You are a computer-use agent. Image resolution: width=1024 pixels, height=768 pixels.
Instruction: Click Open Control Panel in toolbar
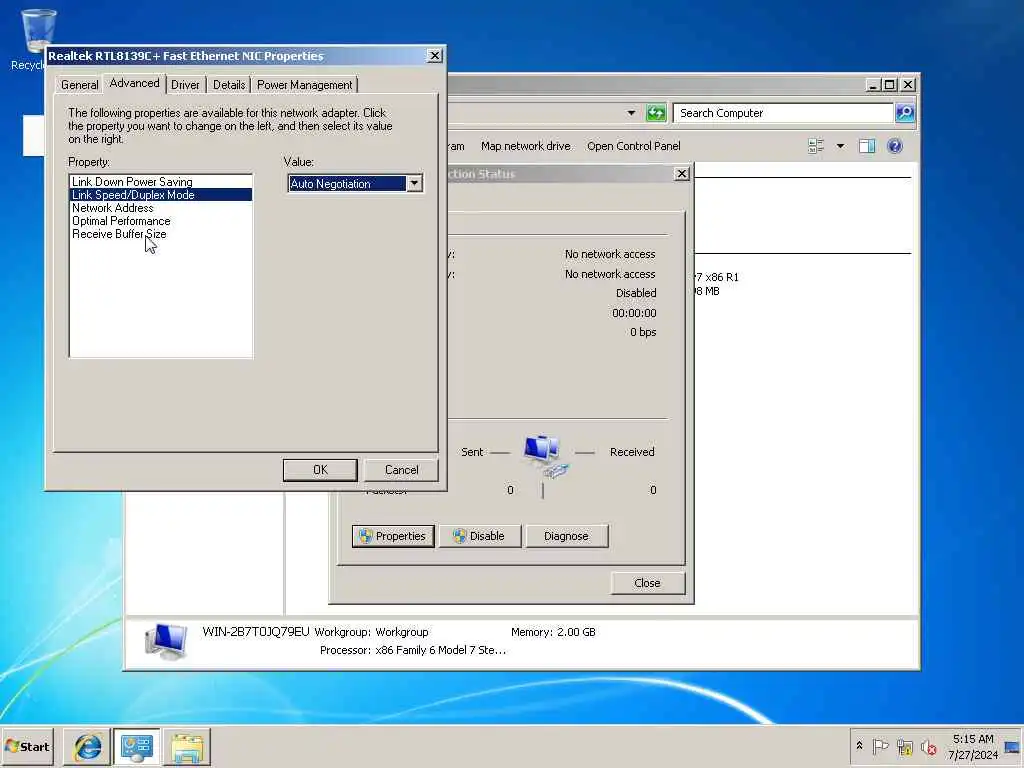point(633,146)
